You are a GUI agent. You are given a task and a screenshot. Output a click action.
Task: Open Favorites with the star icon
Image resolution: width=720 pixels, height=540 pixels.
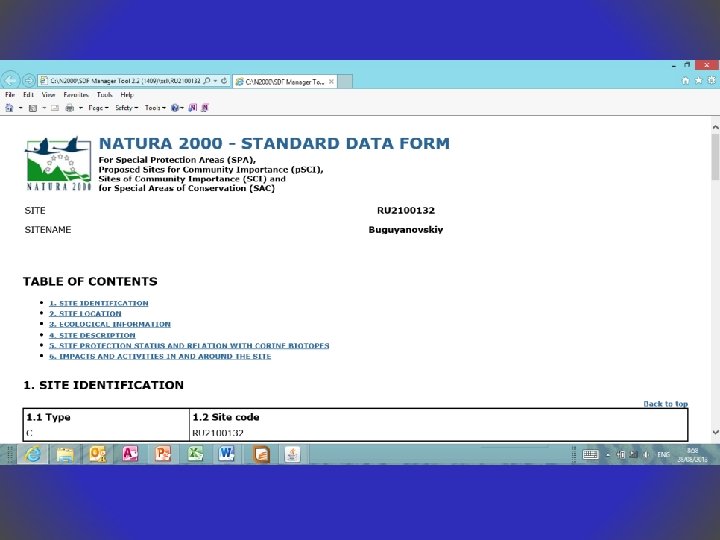click(x=698, y=80)
